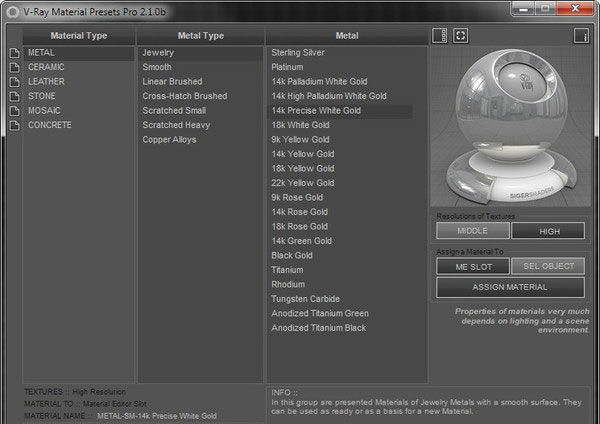Close the V-Ray Material Presets window
This screenshot has height=424, width=600.
tap(575, 8)
